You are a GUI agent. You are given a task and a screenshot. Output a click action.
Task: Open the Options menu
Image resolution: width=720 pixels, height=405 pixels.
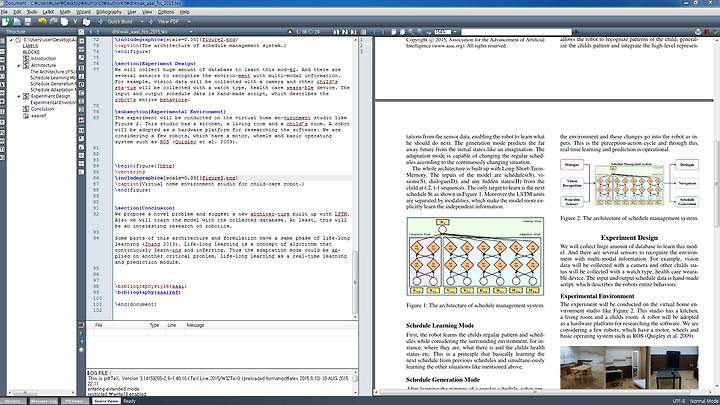coord(166,12)
